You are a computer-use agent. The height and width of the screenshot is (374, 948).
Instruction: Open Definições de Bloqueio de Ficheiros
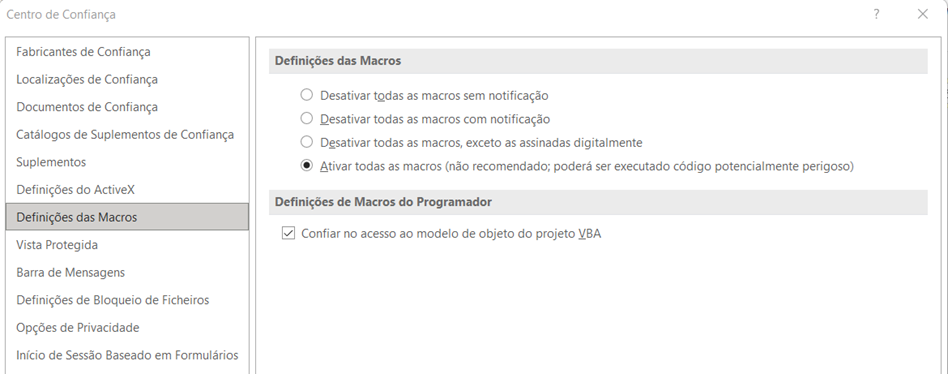coord(127,300)
